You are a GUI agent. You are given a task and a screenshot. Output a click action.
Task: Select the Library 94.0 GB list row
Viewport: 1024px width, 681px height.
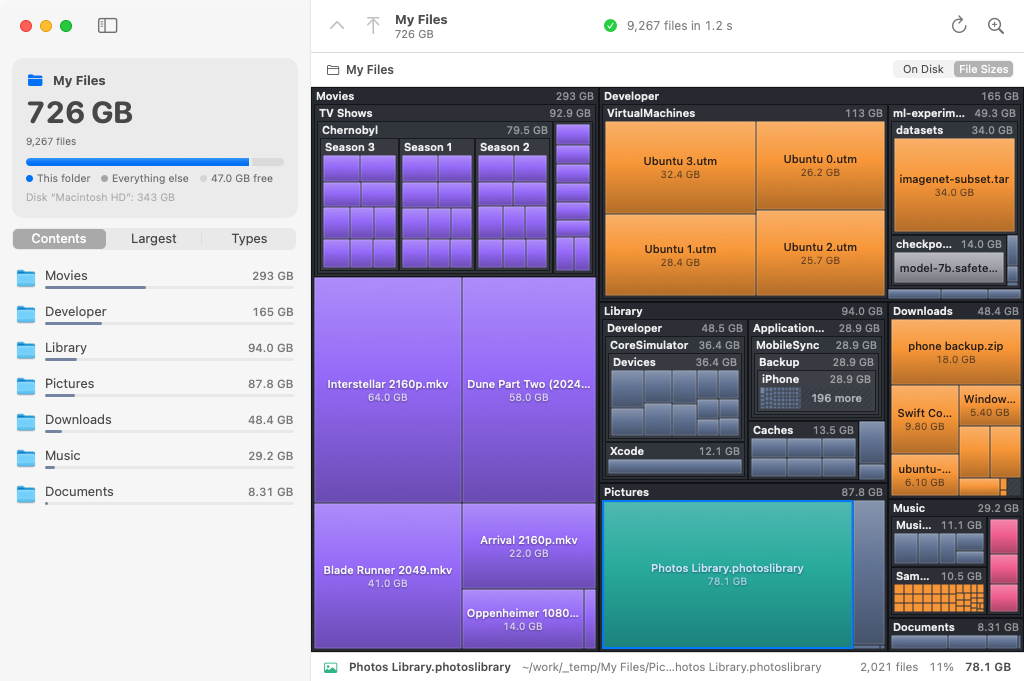(155, 349)
